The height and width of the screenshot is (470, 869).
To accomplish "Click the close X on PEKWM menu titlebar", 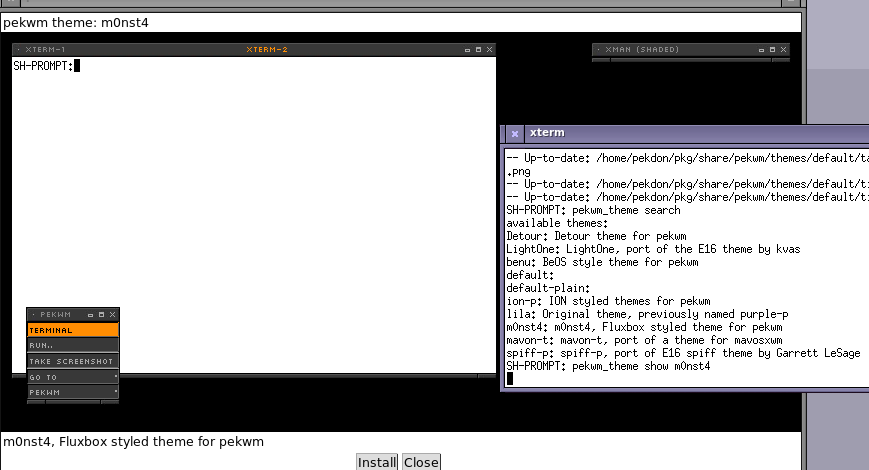I will point(113,315).
